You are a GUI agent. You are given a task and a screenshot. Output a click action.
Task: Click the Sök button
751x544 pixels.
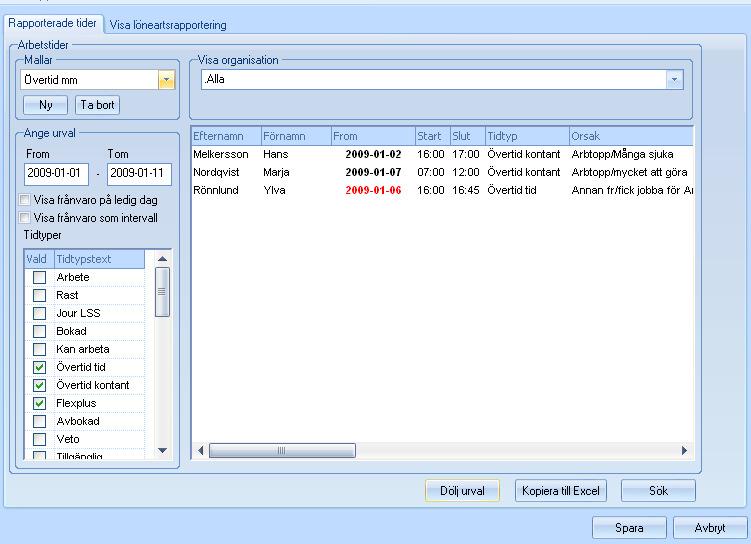point(658,491)
